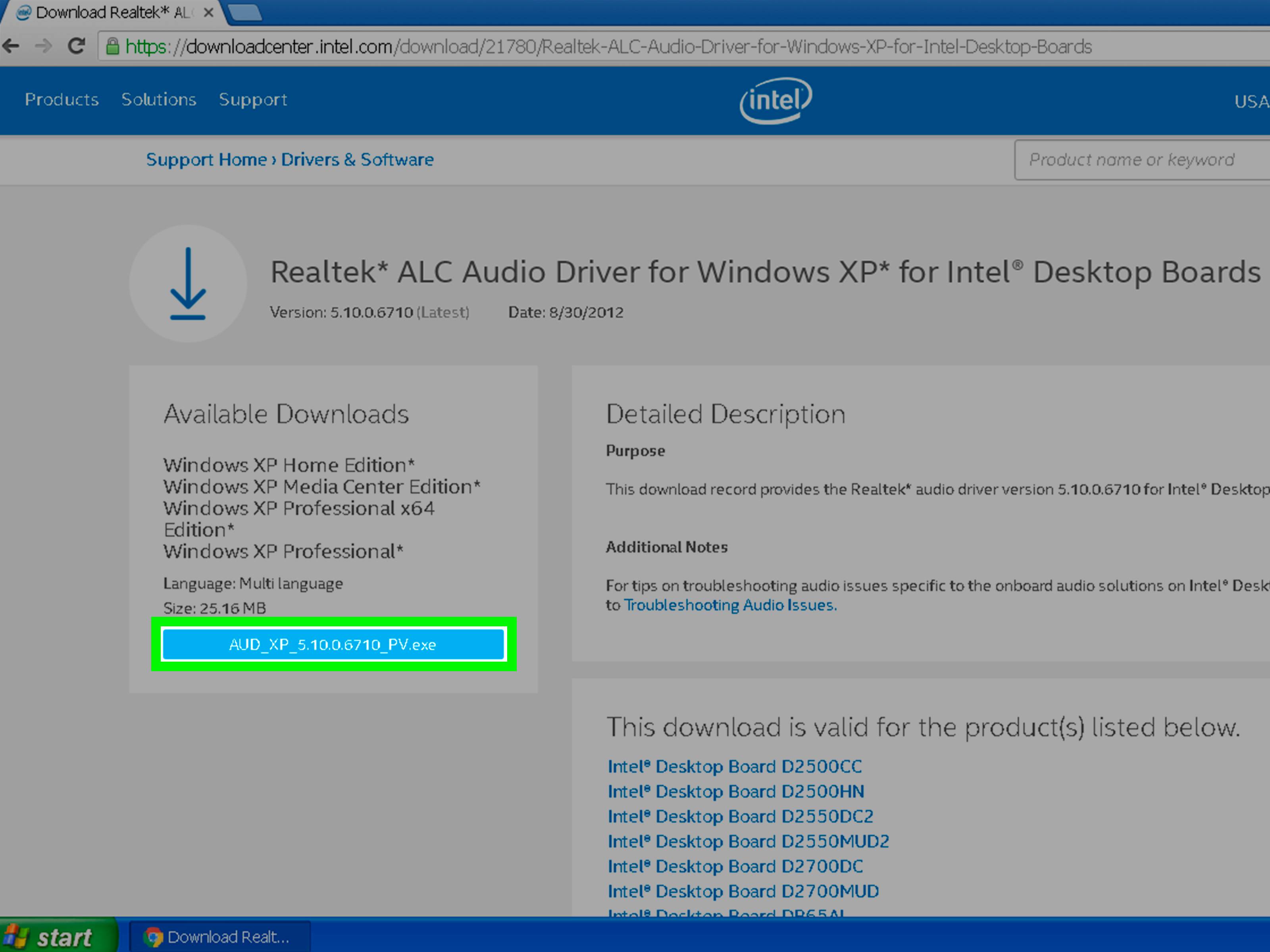Open Intel Desktop Board D2700DC link

pyautogui.click(x=735, y=866)
